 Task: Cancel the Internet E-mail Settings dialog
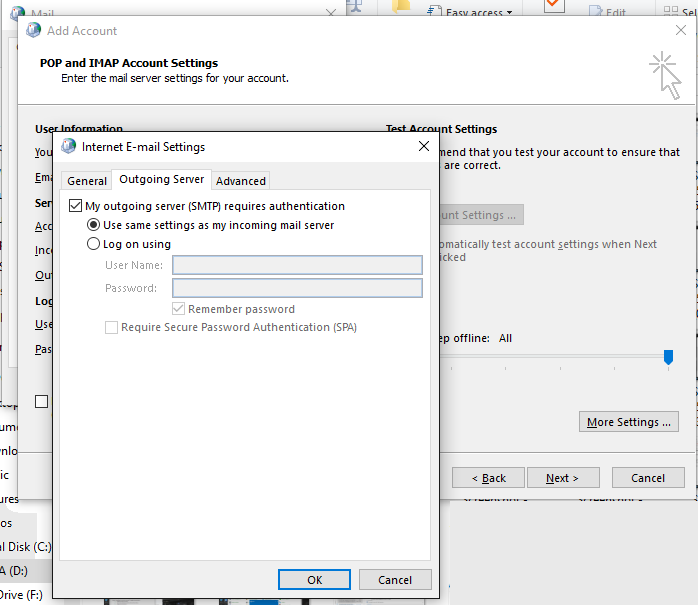pos(394,580)
